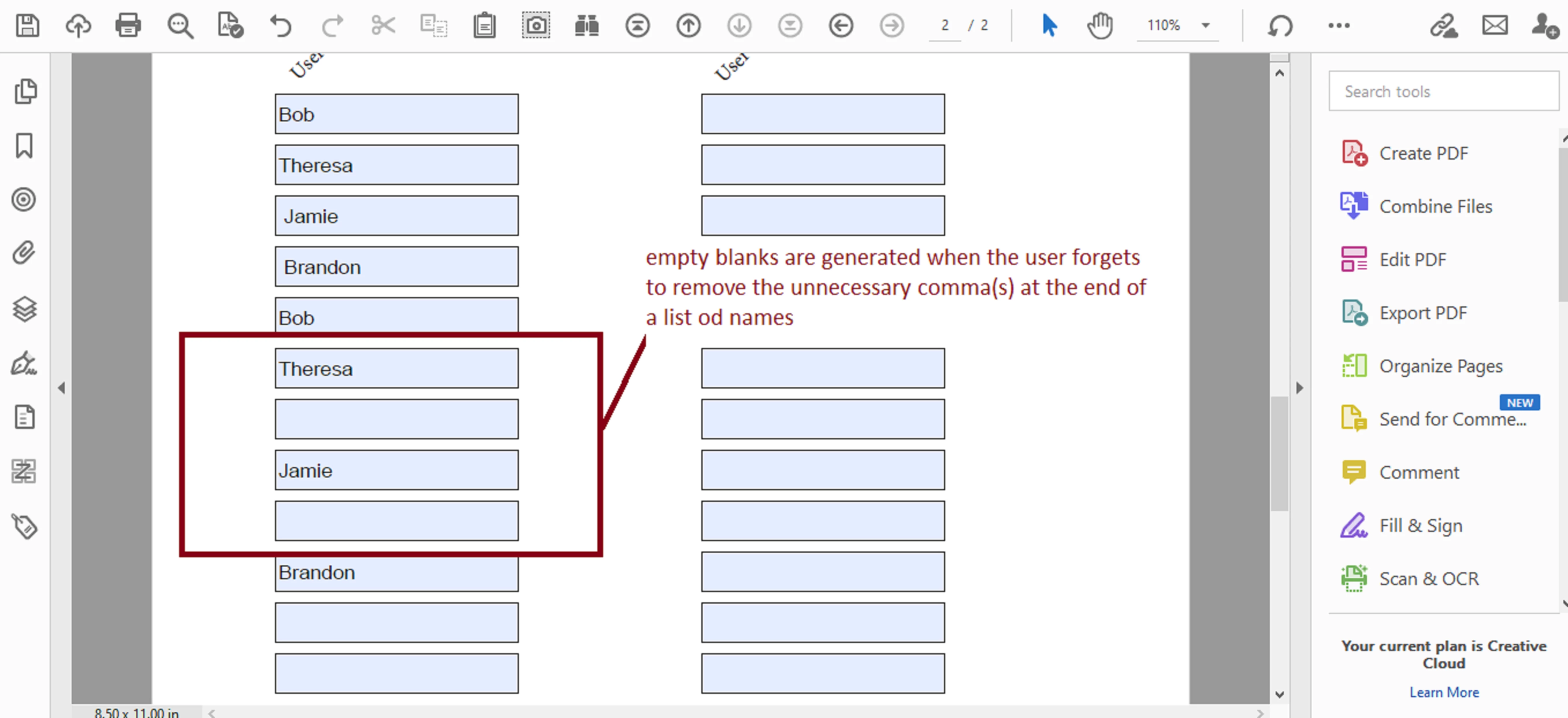The width and height of the screenshot is (1568, 718).
Task: Open the Print dialog icon
Action: [x=129, y=25]
